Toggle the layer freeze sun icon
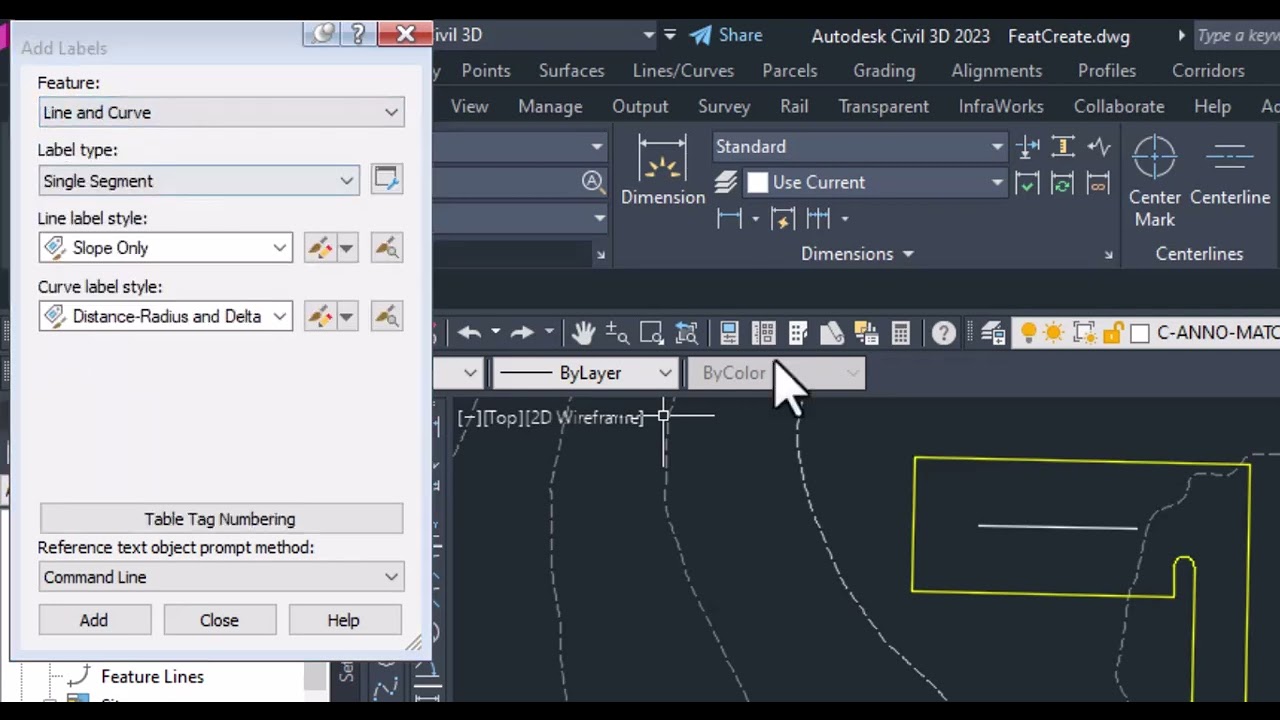This screenshot has width=1280, height=720. coord(1054,333)
